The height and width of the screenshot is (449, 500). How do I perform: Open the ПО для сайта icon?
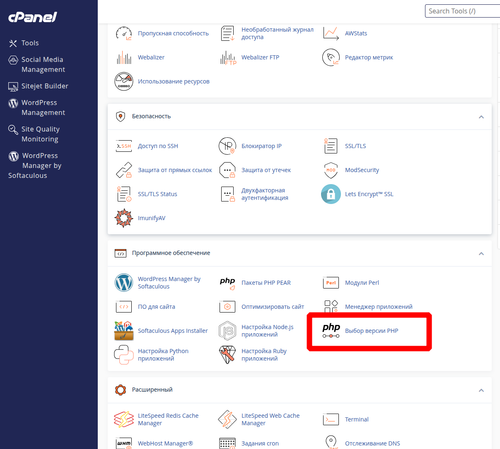click(124, 307)
